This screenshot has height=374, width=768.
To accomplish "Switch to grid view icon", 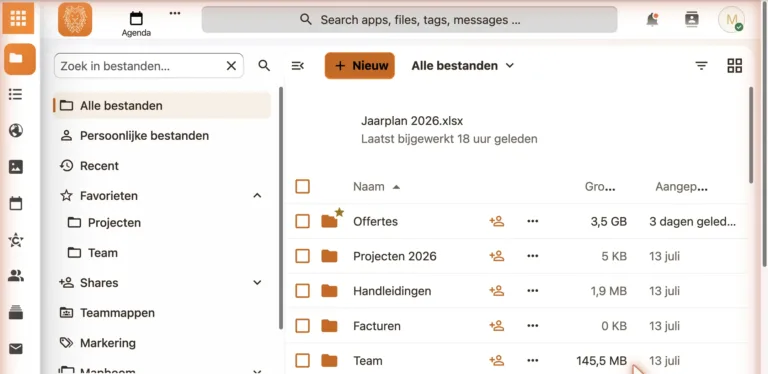I will tap(735, 66).
